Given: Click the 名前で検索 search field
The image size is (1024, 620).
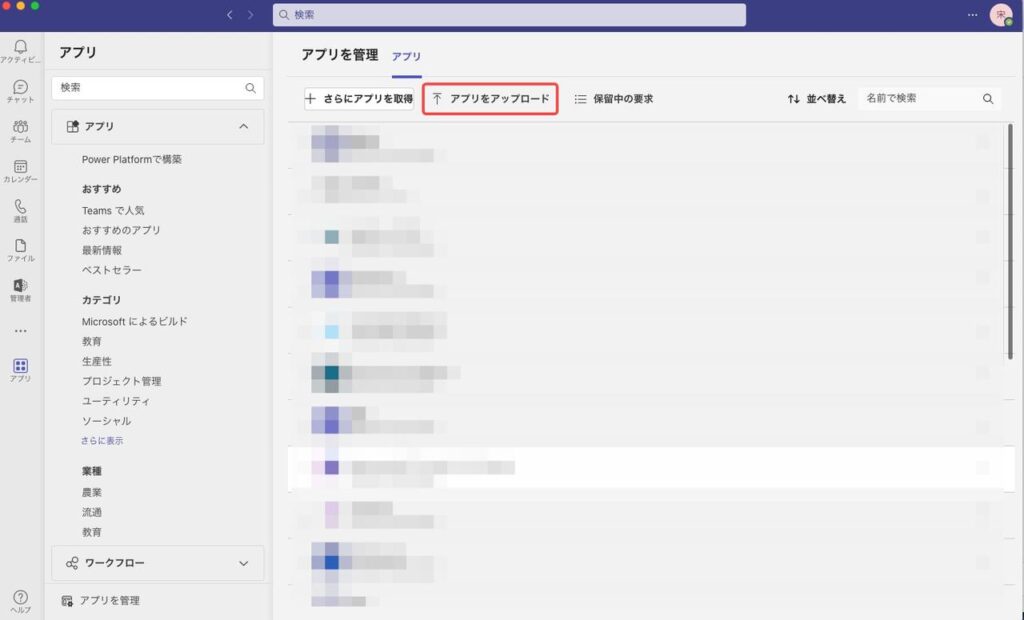Looking at the screenshot, I should point(920,99).
